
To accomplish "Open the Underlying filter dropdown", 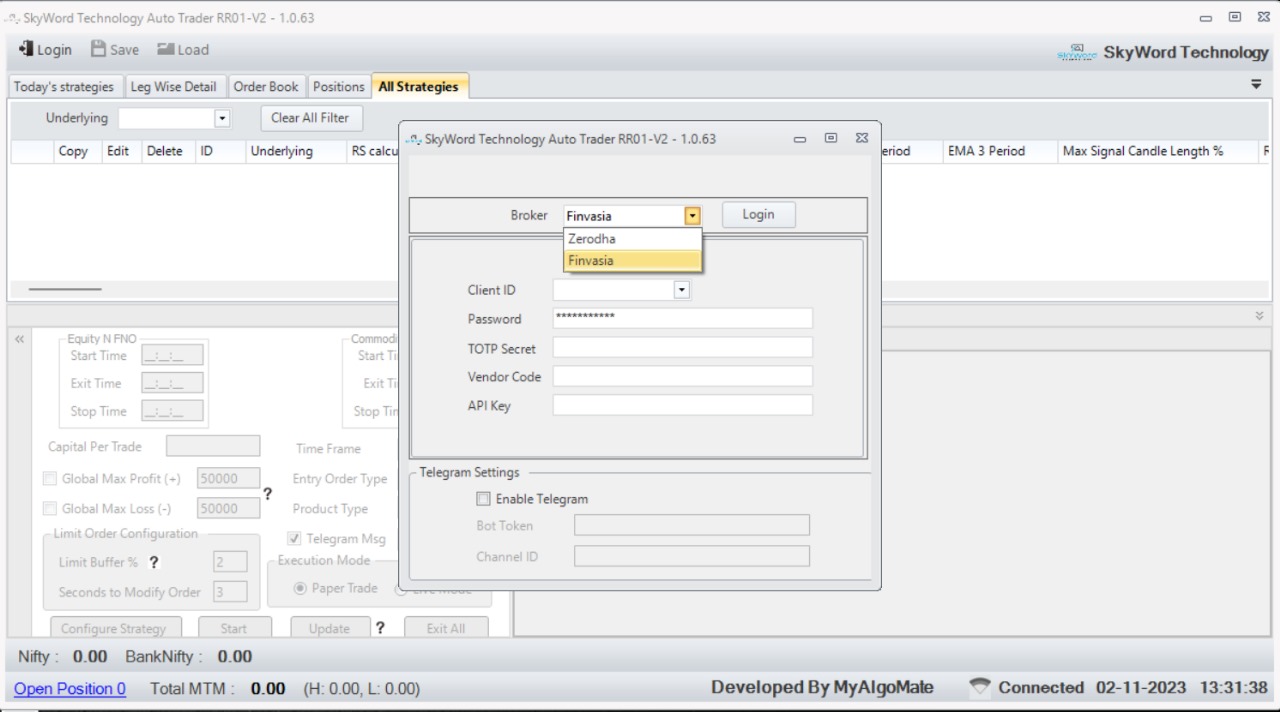I will point(222,118).
